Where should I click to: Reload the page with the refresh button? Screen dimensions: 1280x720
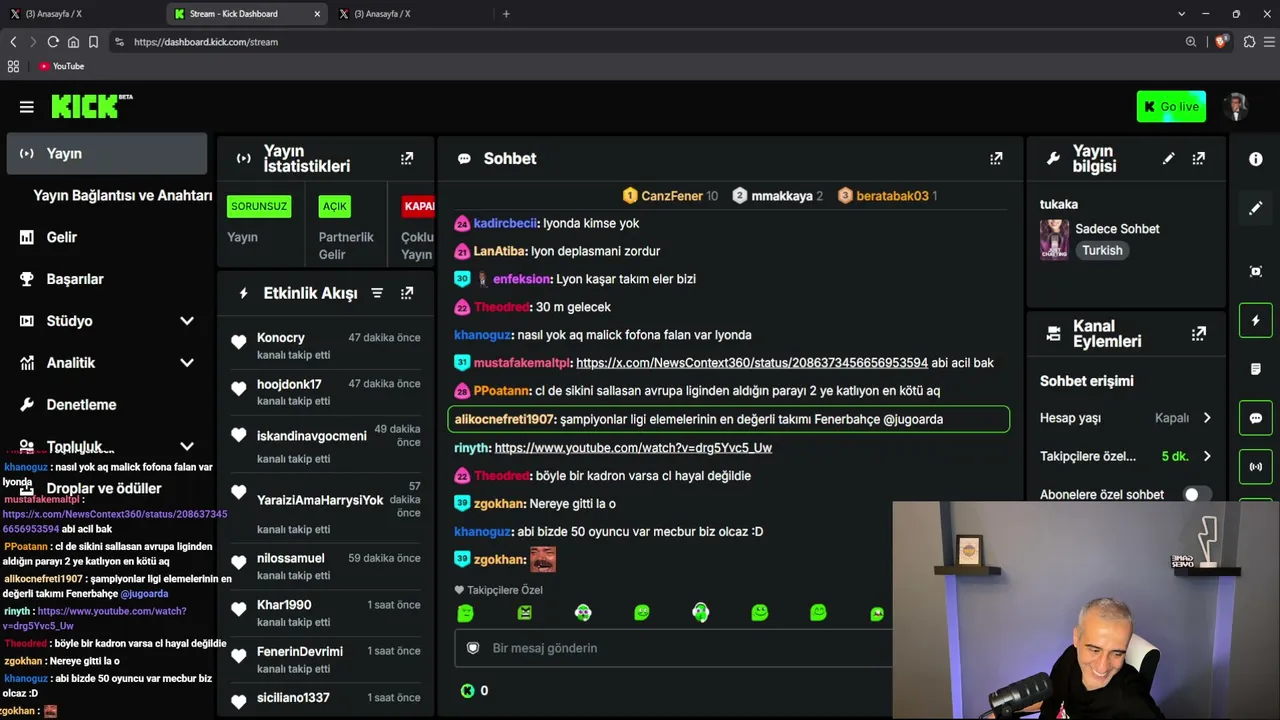click(53, 42)
